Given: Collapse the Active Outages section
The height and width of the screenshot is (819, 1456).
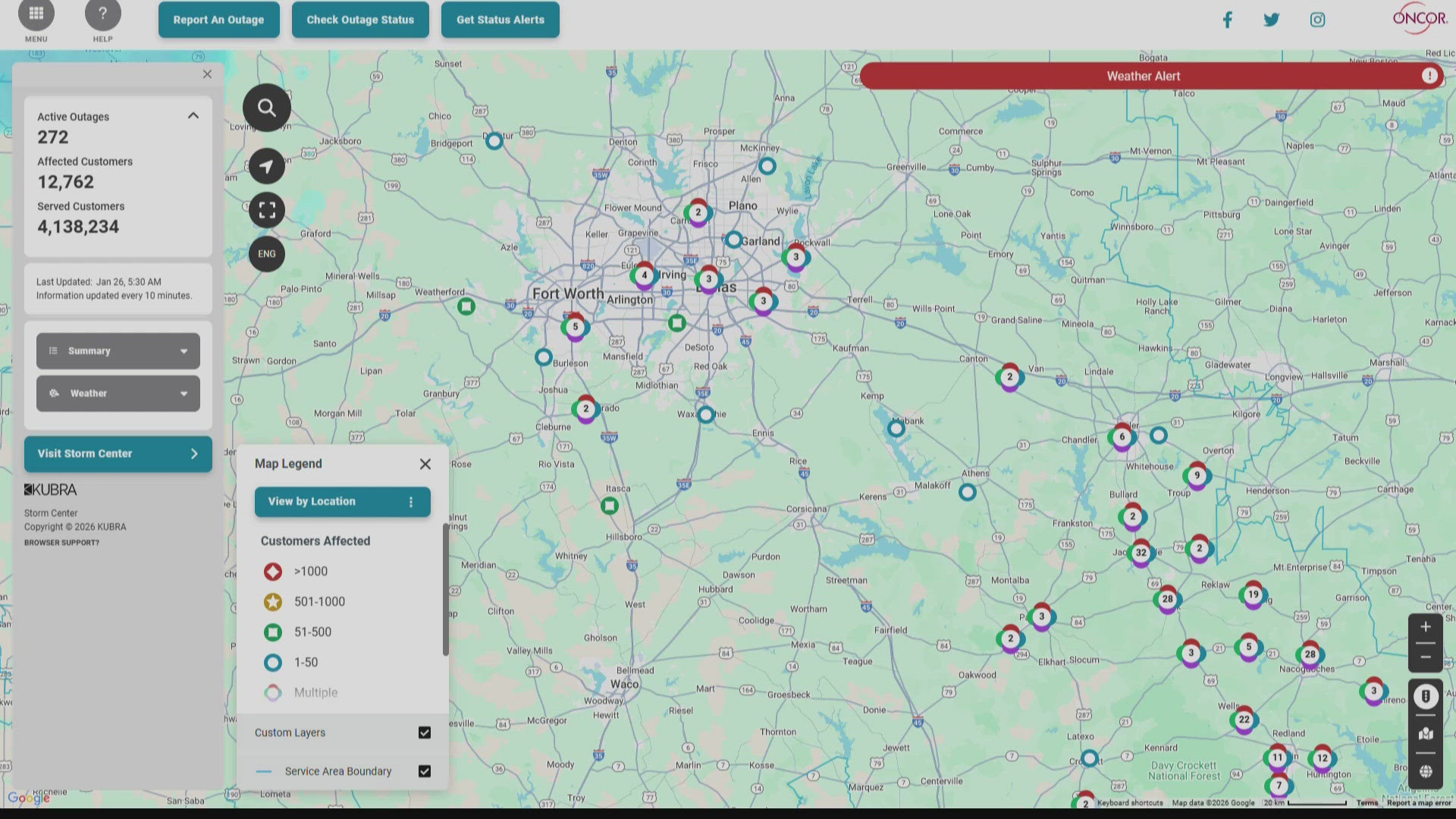Looking at the screenshot, I should [x=193, y=115].
